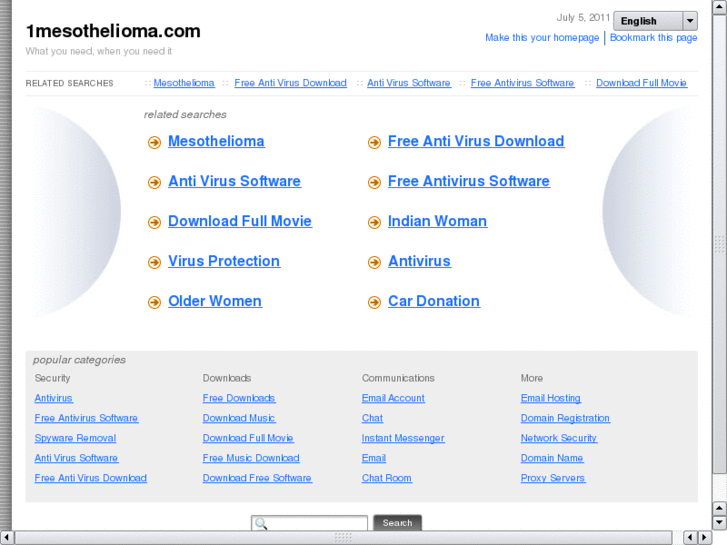The height and width of the screenshot is (545, 727).
Task: Open the Bookmark this page link
Action: click(654, 38)
